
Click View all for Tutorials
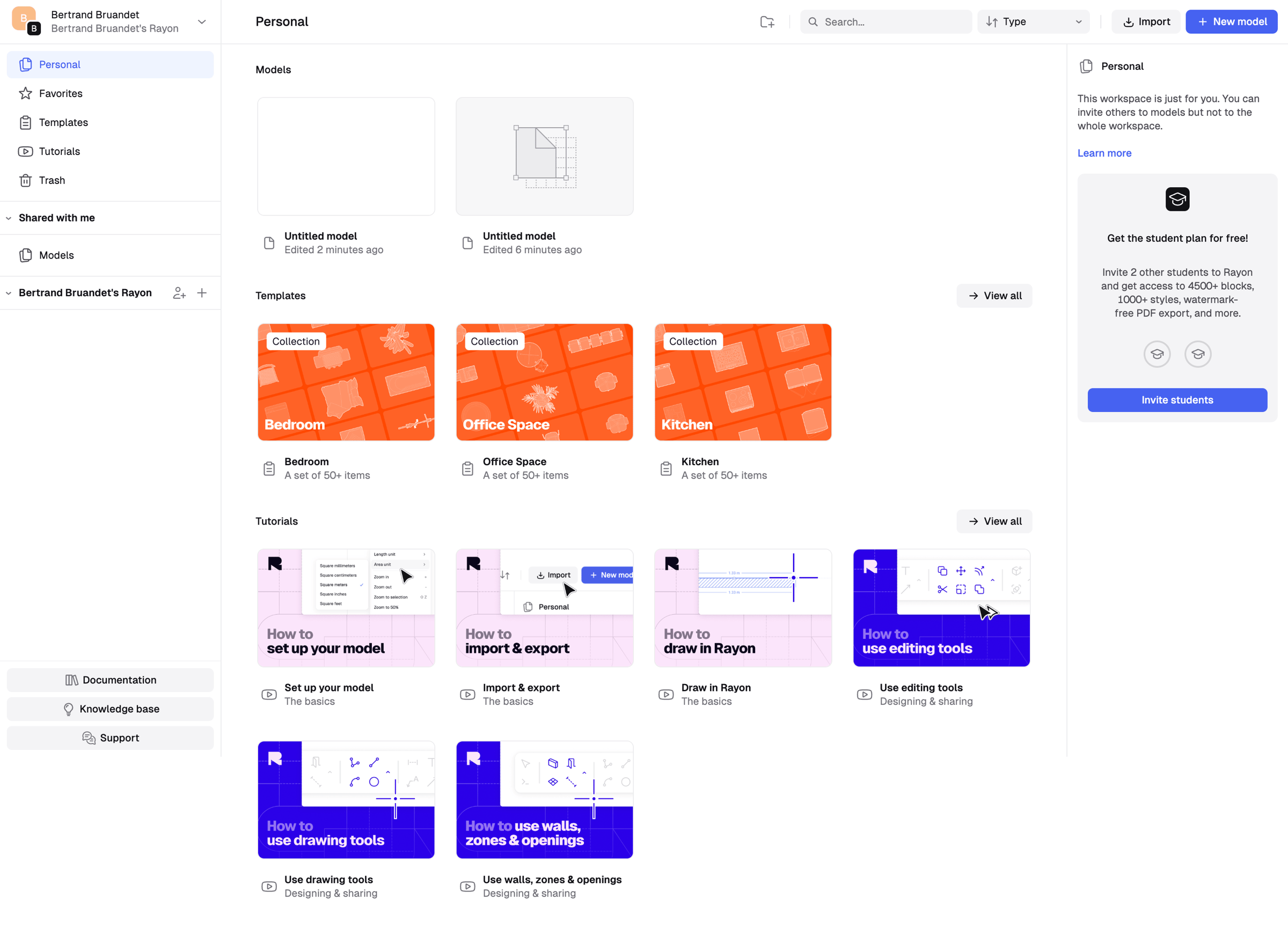tap(994, 521)
